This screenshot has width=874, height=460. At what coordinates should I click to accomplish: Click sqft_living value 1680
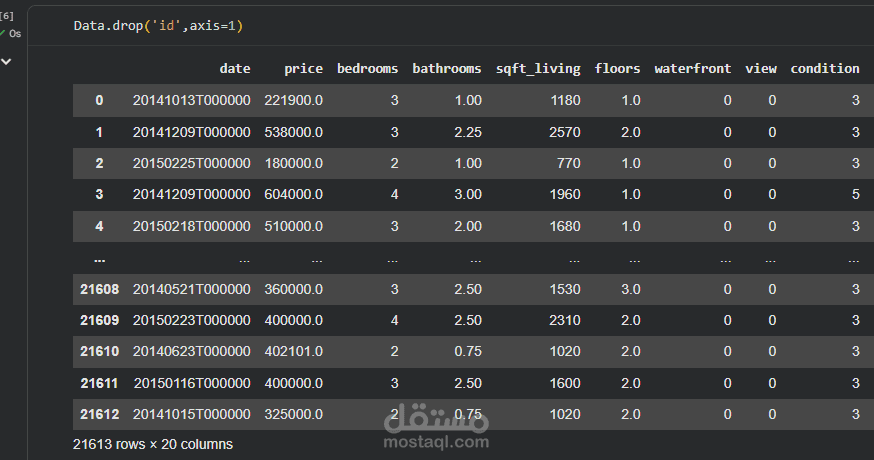click(x=565, y=226)
